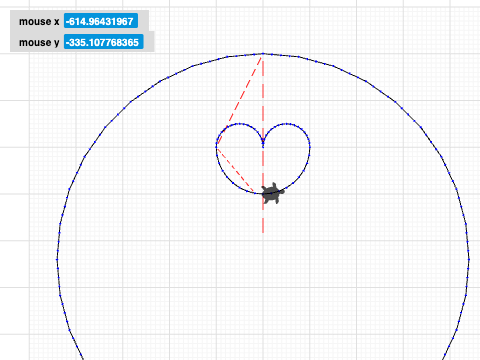This screenshot has width=480, height=360.
Task: Click the leftmost point of the large circle
Action: point(57,259)
